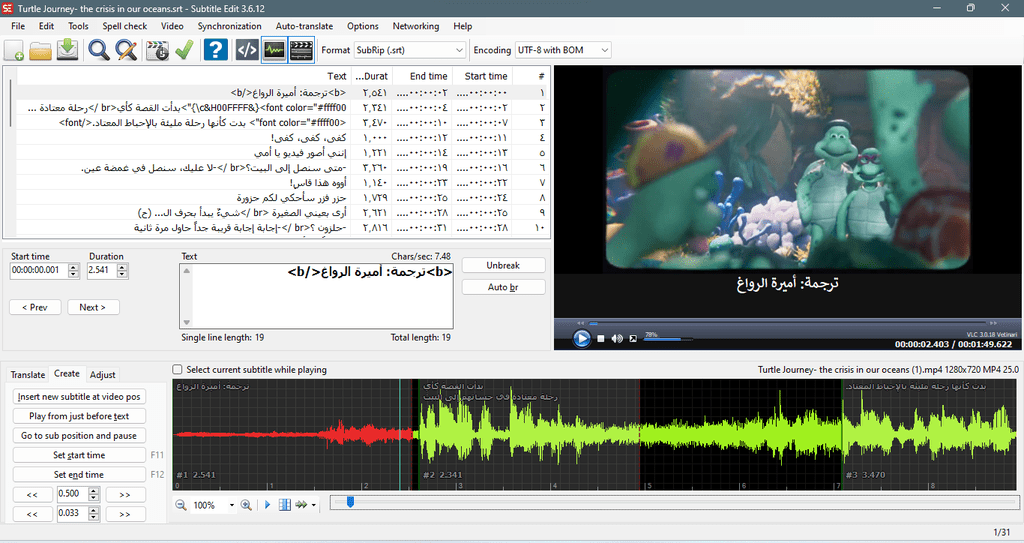Click the New subtitle file icon
This screenshot has height=543, width=1024.
point(14,50)
